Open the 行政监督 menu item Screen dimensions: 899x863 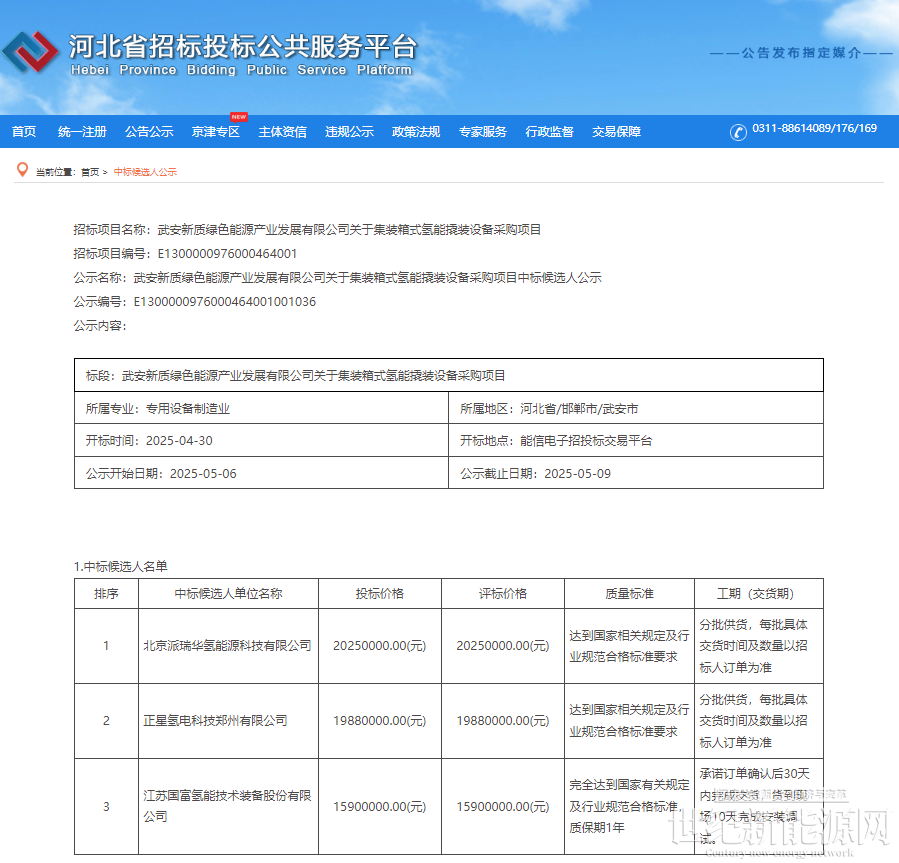point(549,132)
